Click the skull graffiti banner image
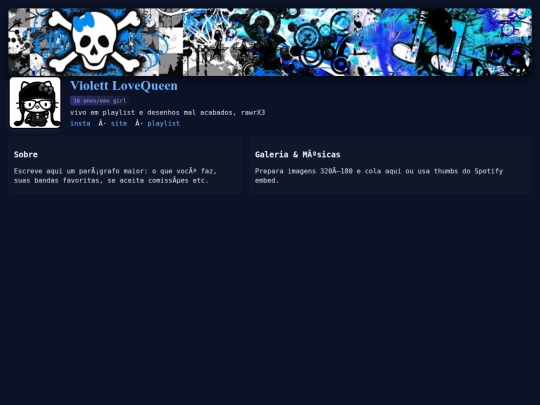This screenshot has width=540, height=405. click(x=270, y=42)
